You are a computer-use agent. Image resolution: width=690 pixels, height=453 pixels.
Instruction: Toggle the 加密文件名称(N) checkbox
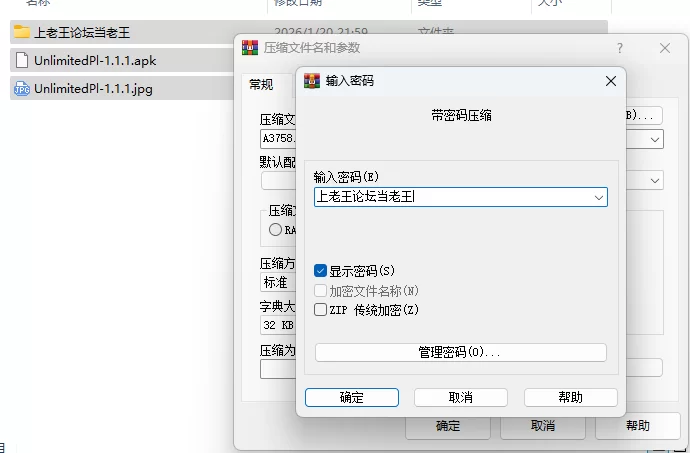click(x=320, y=291)
